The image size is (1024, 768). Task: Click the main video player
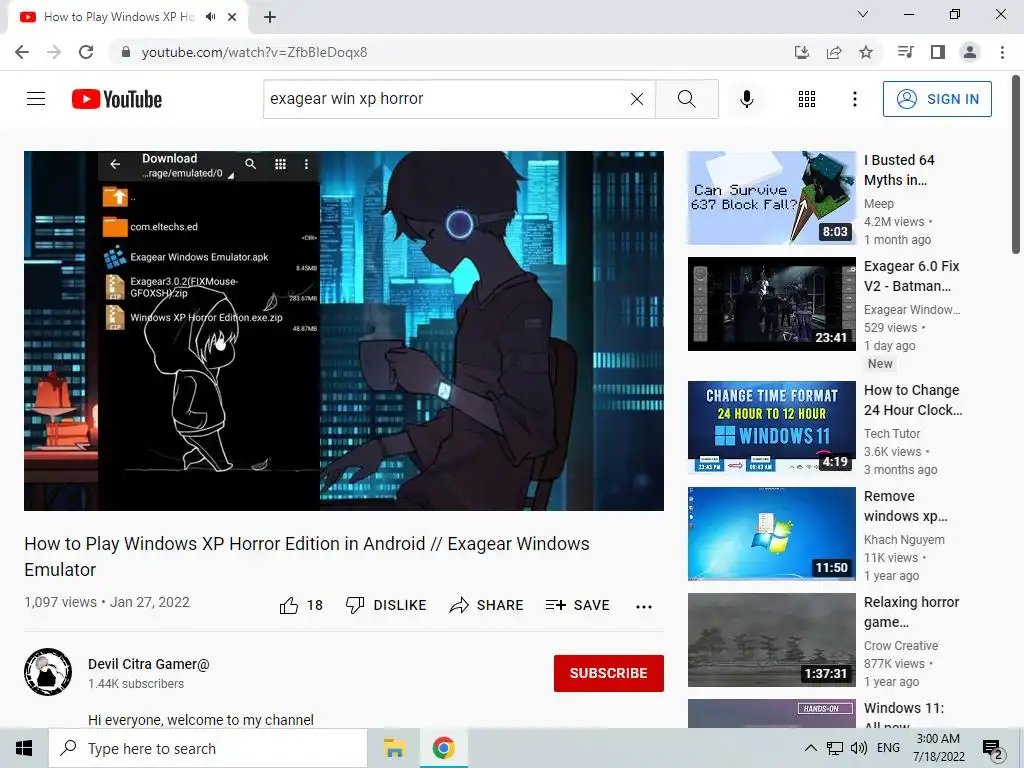click(x=344, y=330)
